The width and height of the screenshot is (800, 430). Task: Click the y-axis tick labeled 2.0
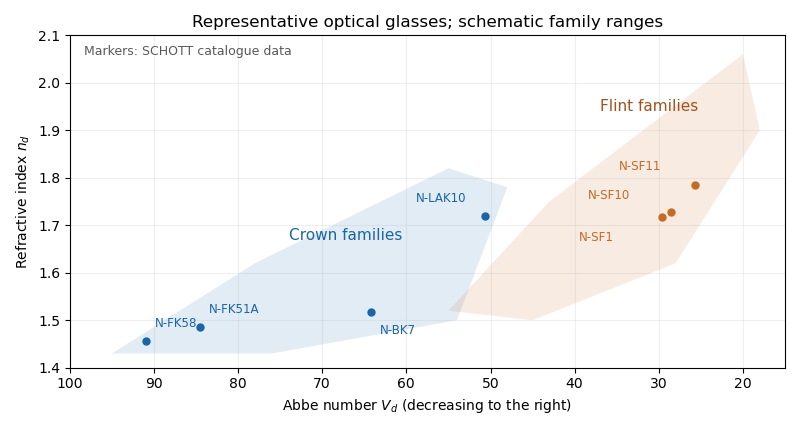tap(49, 83)
